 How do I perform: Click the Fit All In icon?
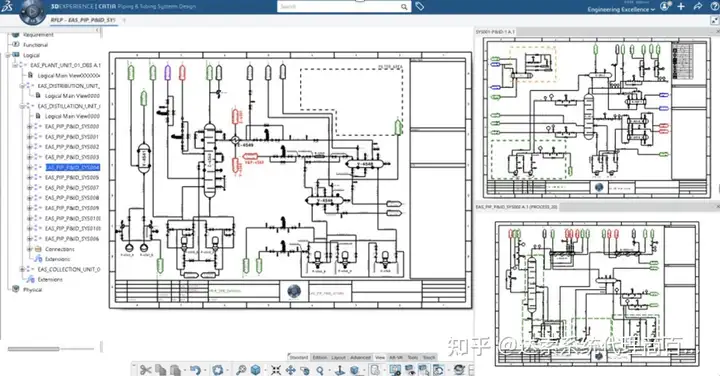click(276, 370)
